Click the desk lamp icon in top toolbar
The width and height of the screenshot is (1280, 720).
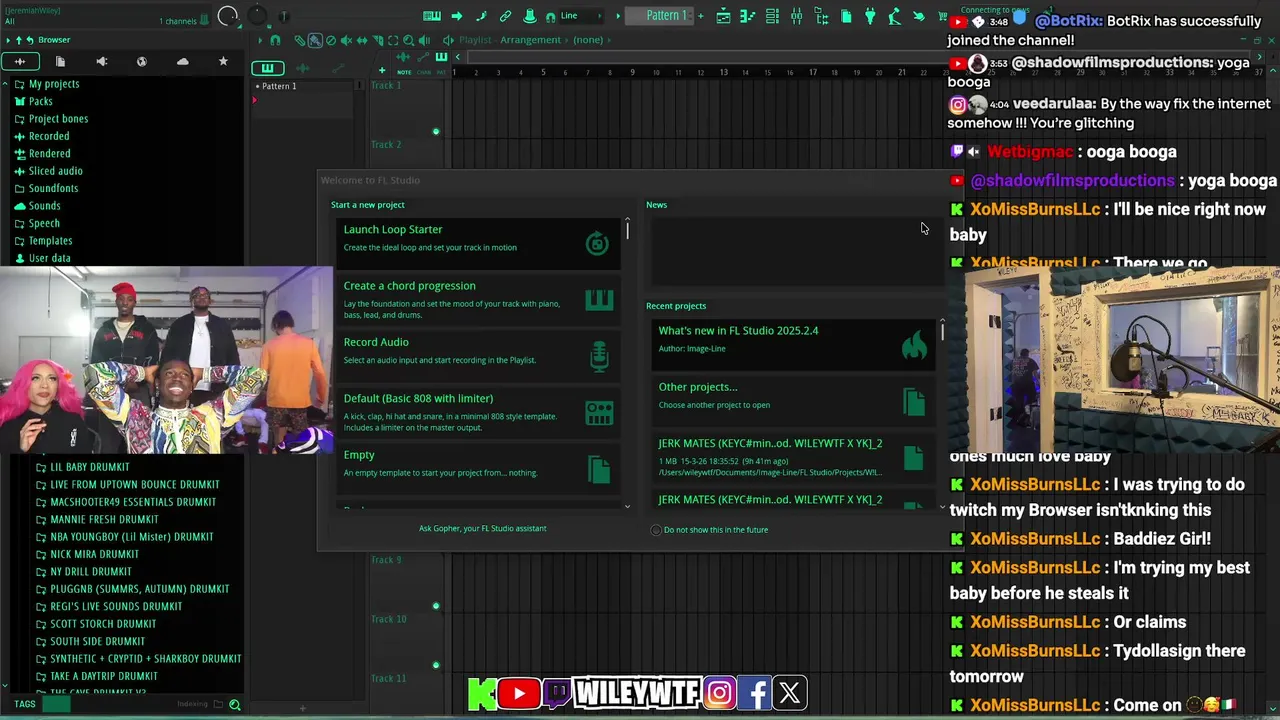tap(894, 16)
